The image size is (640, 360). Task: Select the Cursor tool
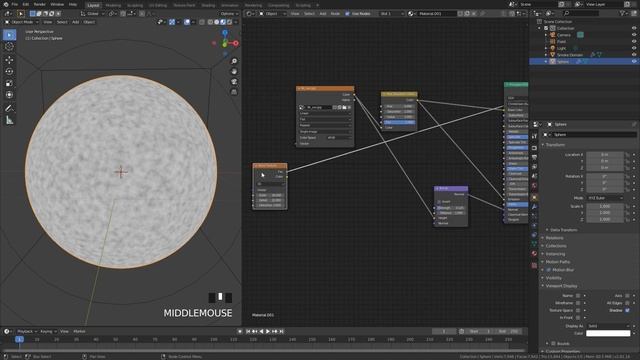pos(9,47)
